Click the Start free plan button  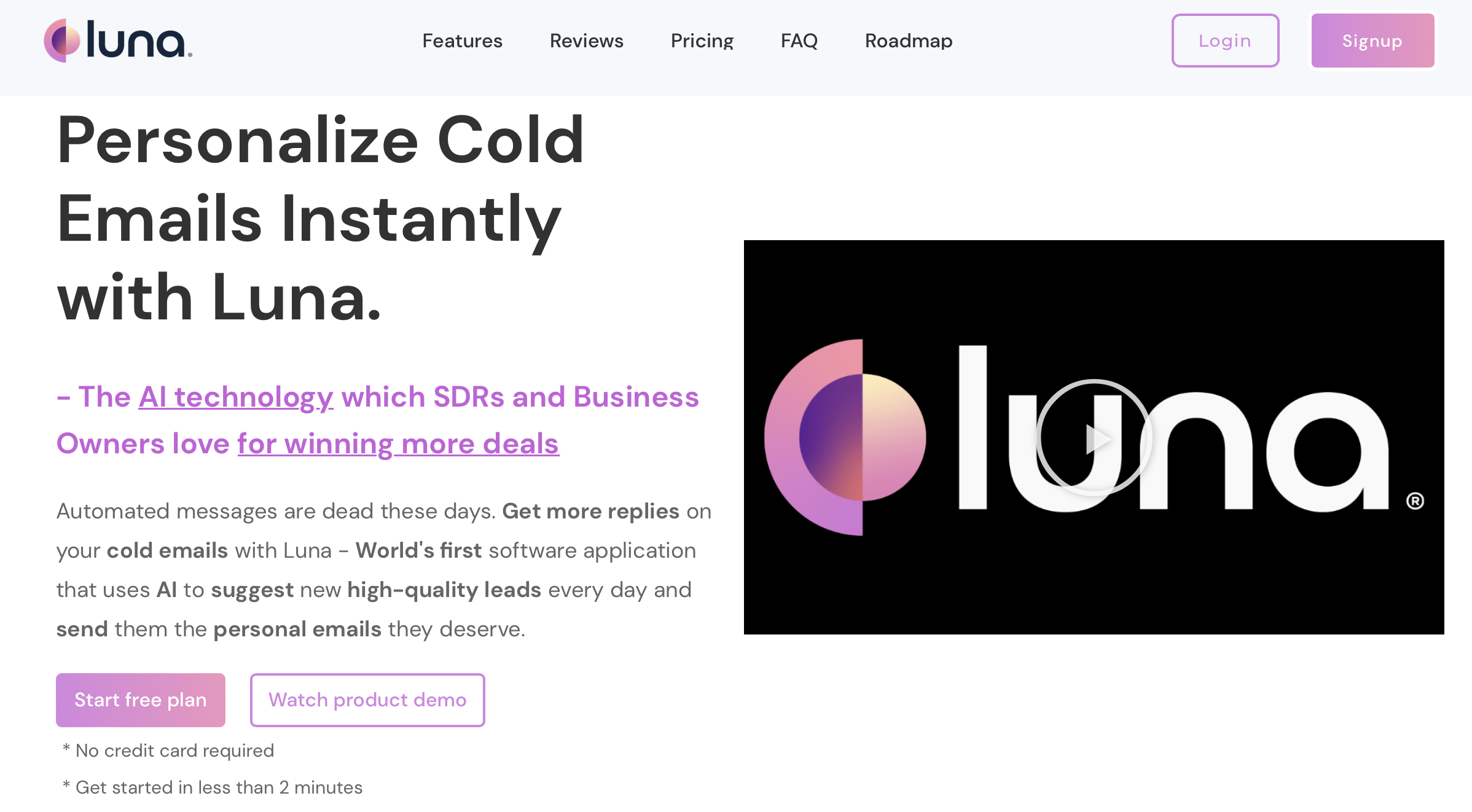[x=142, y=700]
